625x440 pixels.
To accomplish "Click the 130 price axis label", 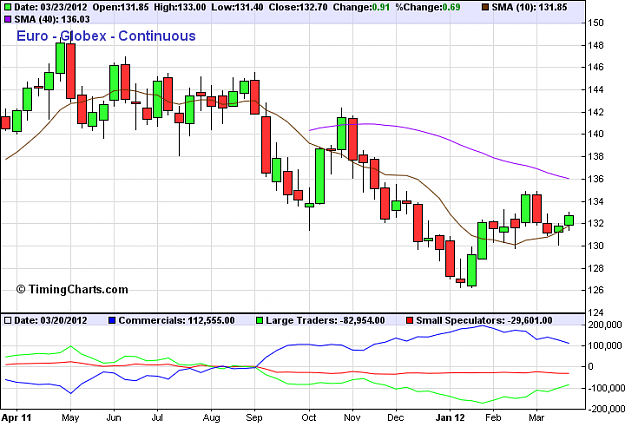I will [596, 246].
